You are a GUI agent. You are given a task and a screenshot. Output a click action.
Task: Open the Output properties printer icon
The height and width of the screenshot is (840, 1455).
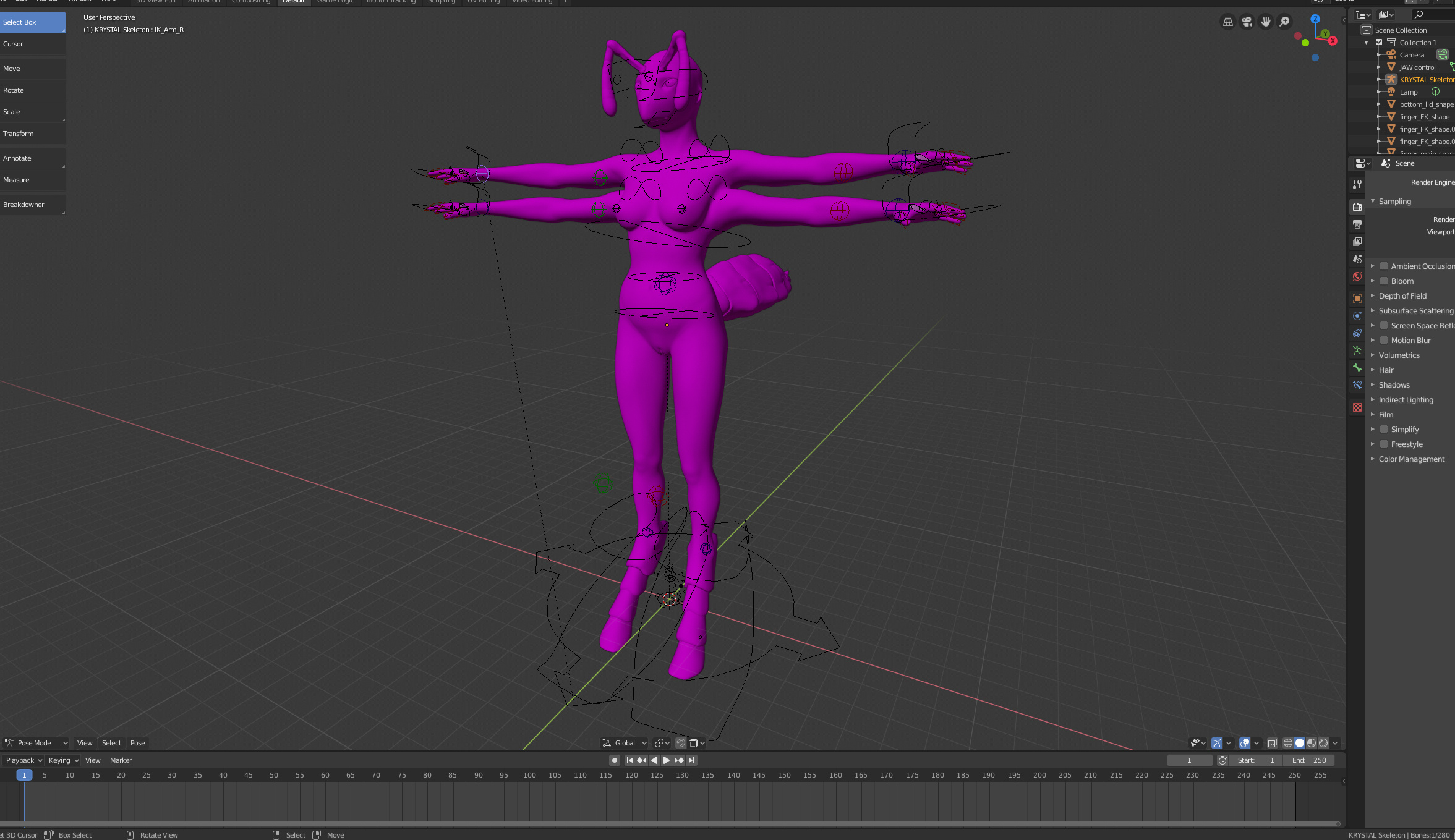click(x=1357, y=224)
